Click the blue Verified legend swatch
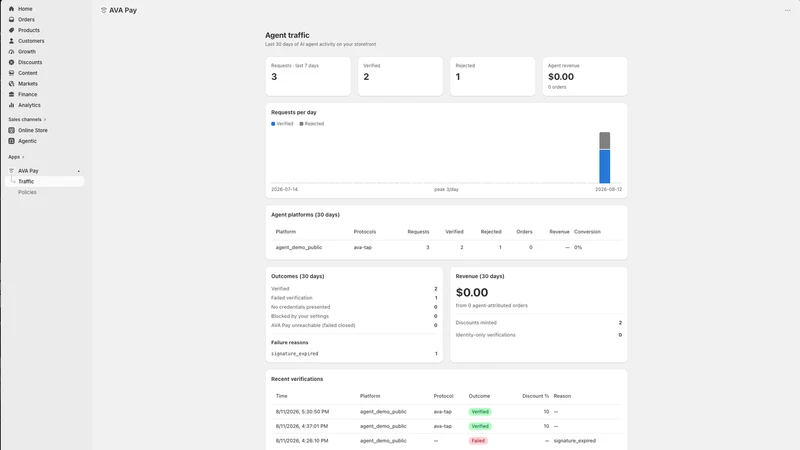 (x=273, y=123)
